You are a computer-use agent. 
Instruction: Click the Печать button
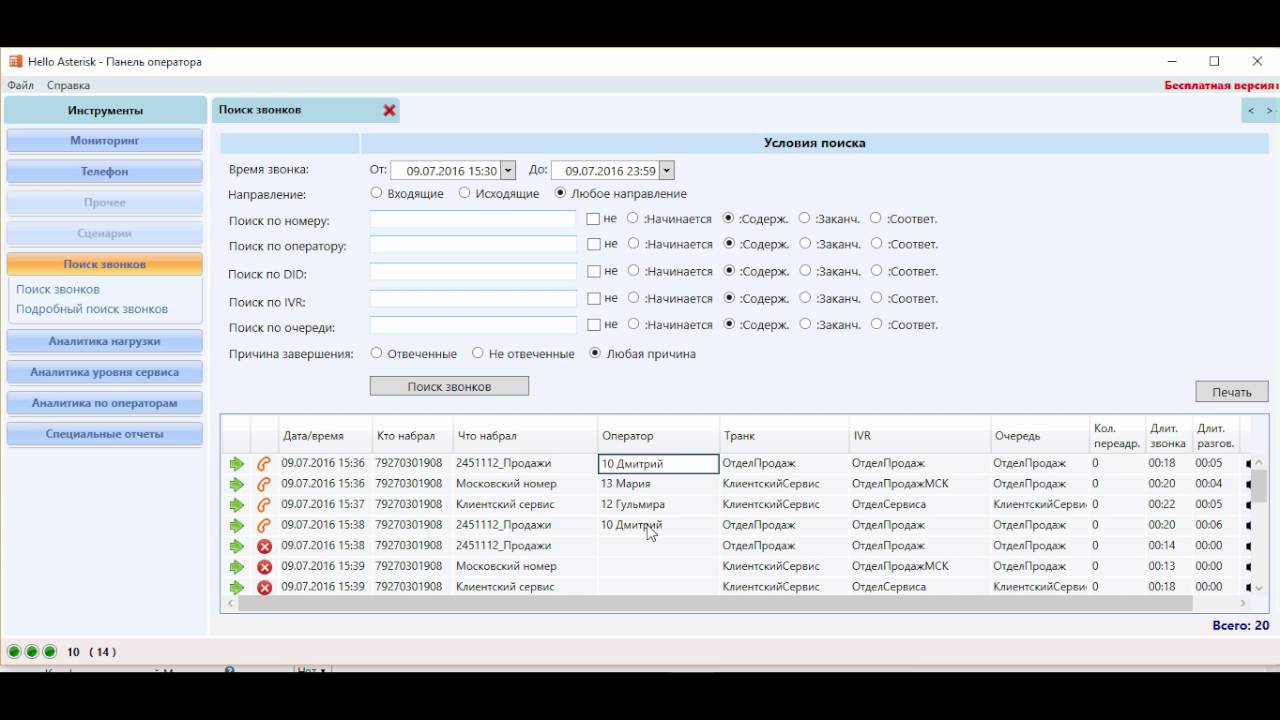(1232, 392)
